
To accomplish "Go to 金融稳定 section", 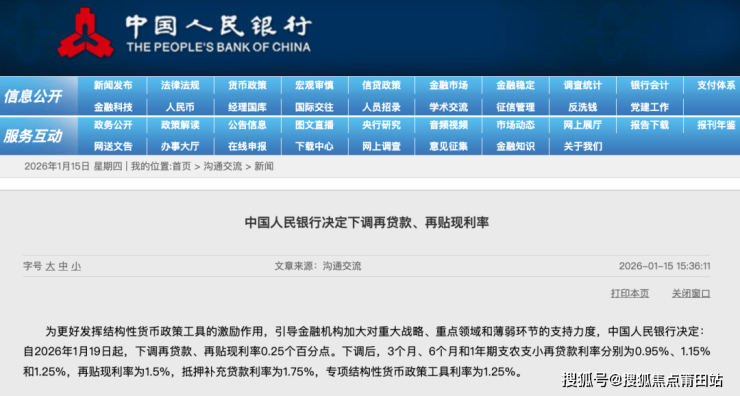I will pyautogui.click(x=515, y=85).
